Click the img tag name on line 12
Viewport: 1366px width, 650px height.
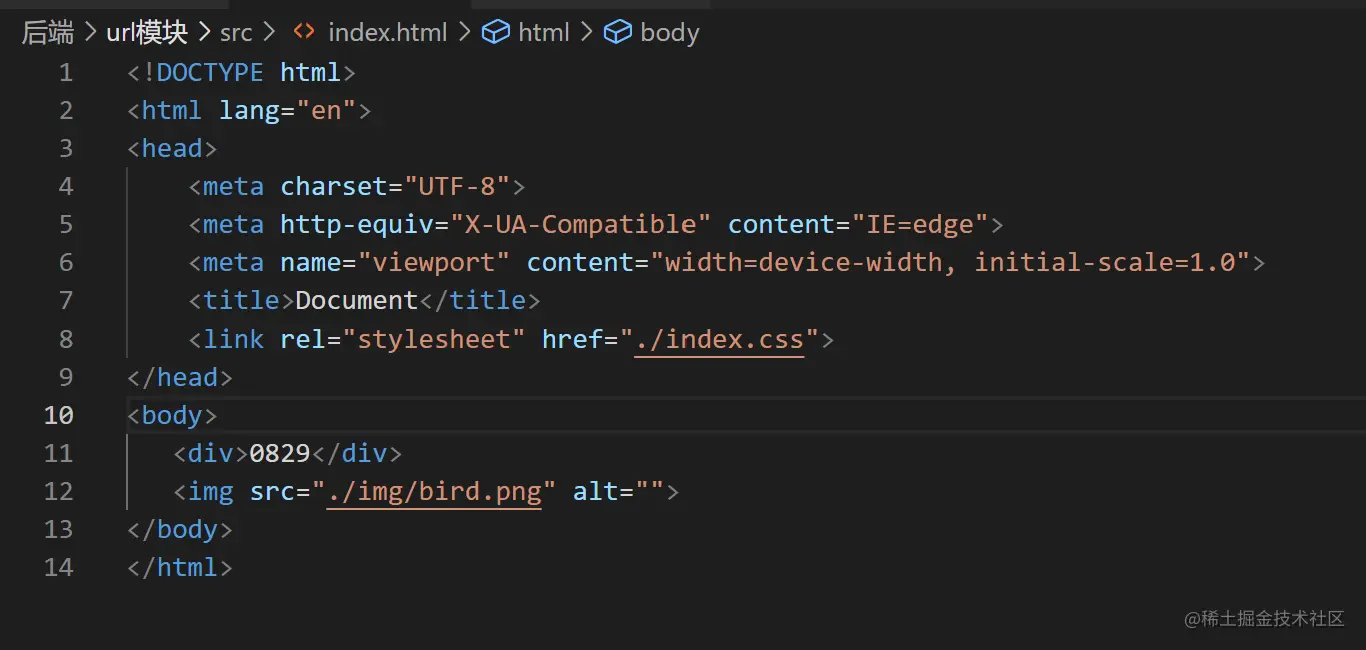point(210,491)
